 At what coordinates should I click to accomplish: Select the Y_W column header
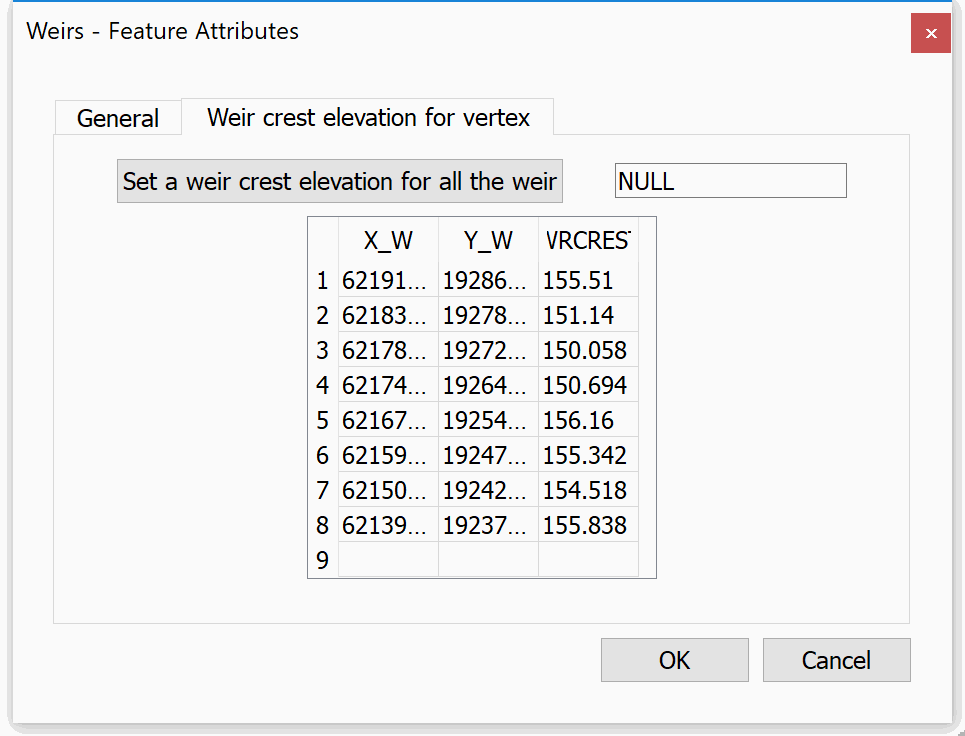pyautogui.click(x=488, y=241)
